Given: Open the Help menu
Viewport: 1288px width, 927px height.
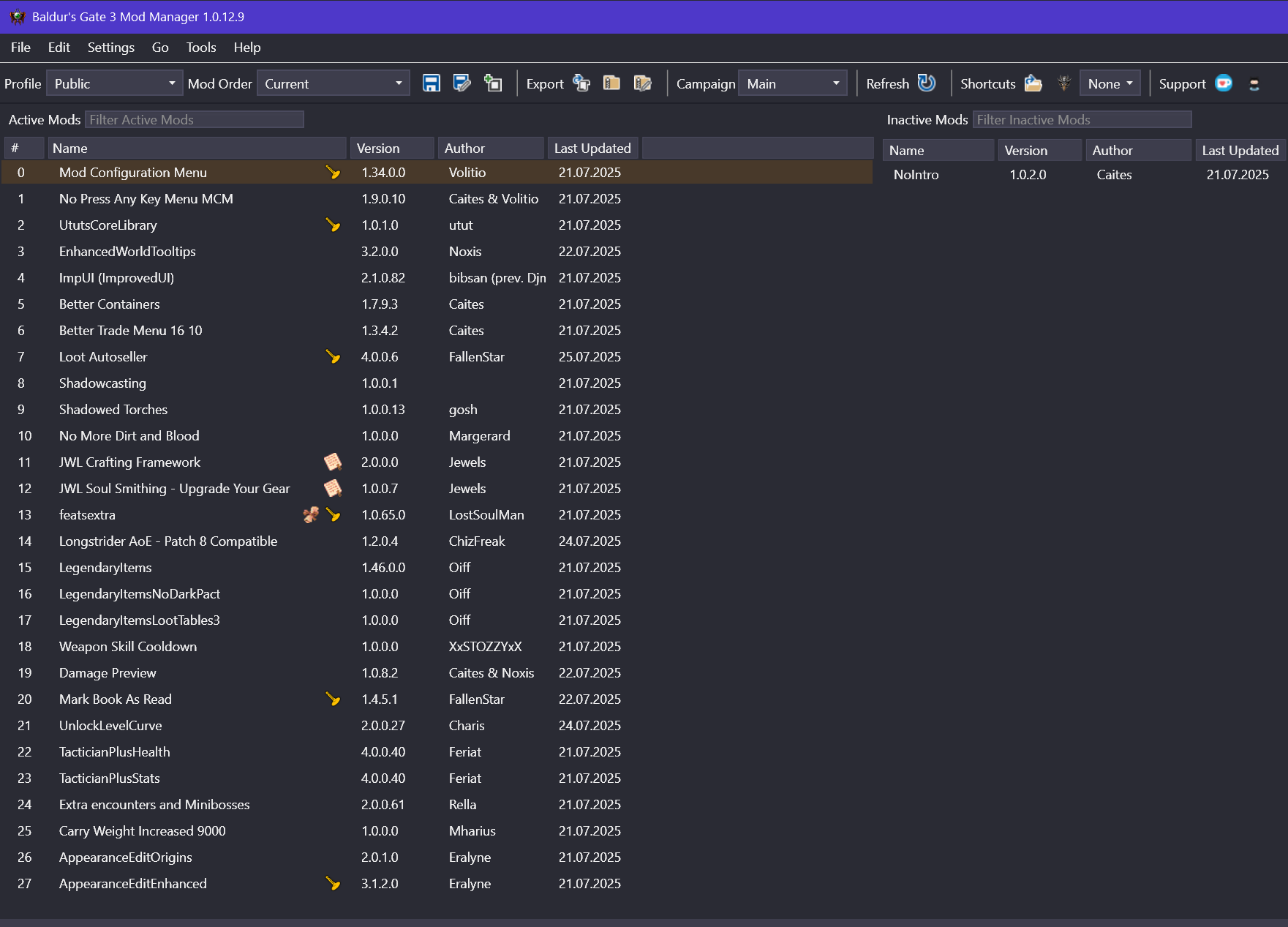Looking at the screenshot, I should click(x=247, y=48).
